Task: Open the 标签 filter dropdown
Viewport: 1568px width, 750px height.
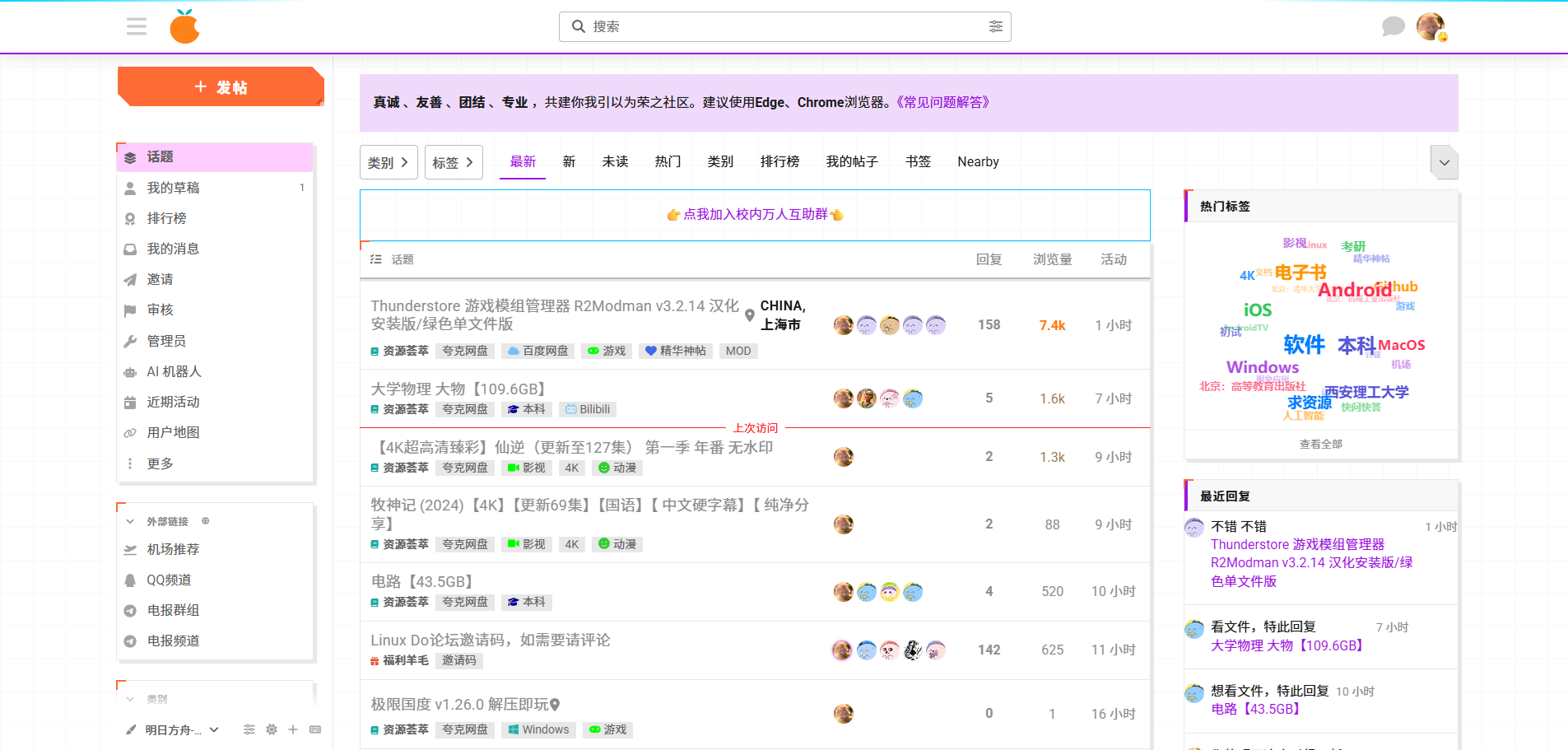Action: click(x=454, y=162)
